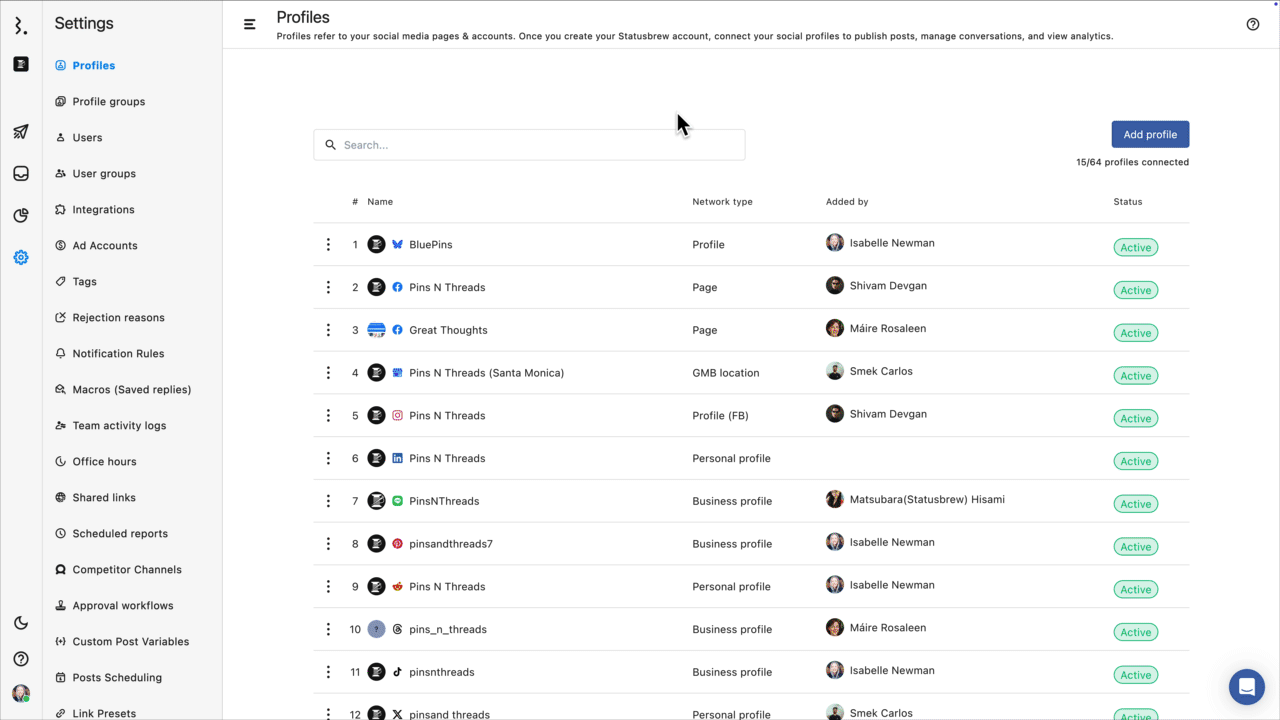
Task: Click LinkedIn icon in row 6
Action: click(397, 458)
